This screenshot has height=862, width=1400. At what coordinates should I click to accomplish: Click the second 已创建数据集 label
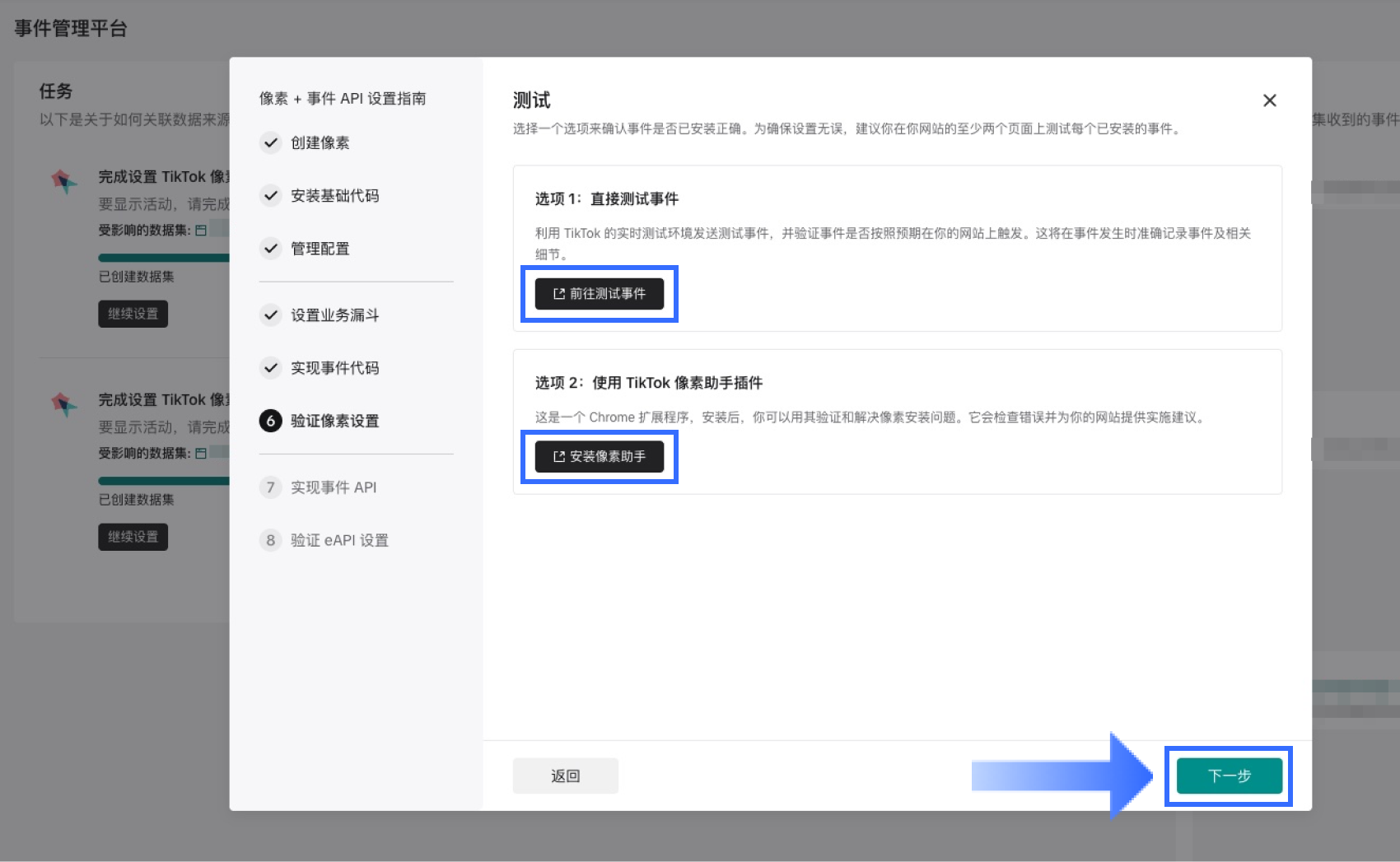[137, 500]
